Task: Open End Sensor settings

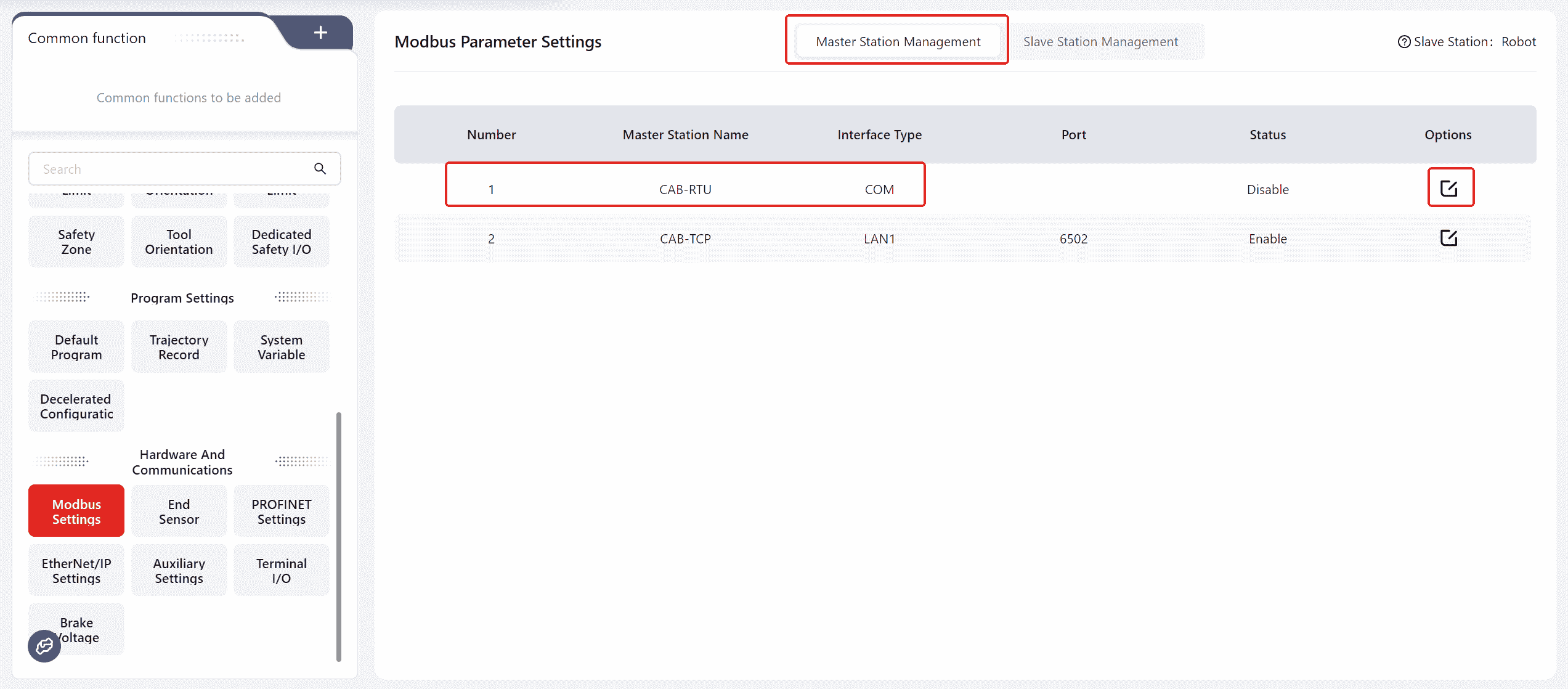Action: (x=179, y=512)
